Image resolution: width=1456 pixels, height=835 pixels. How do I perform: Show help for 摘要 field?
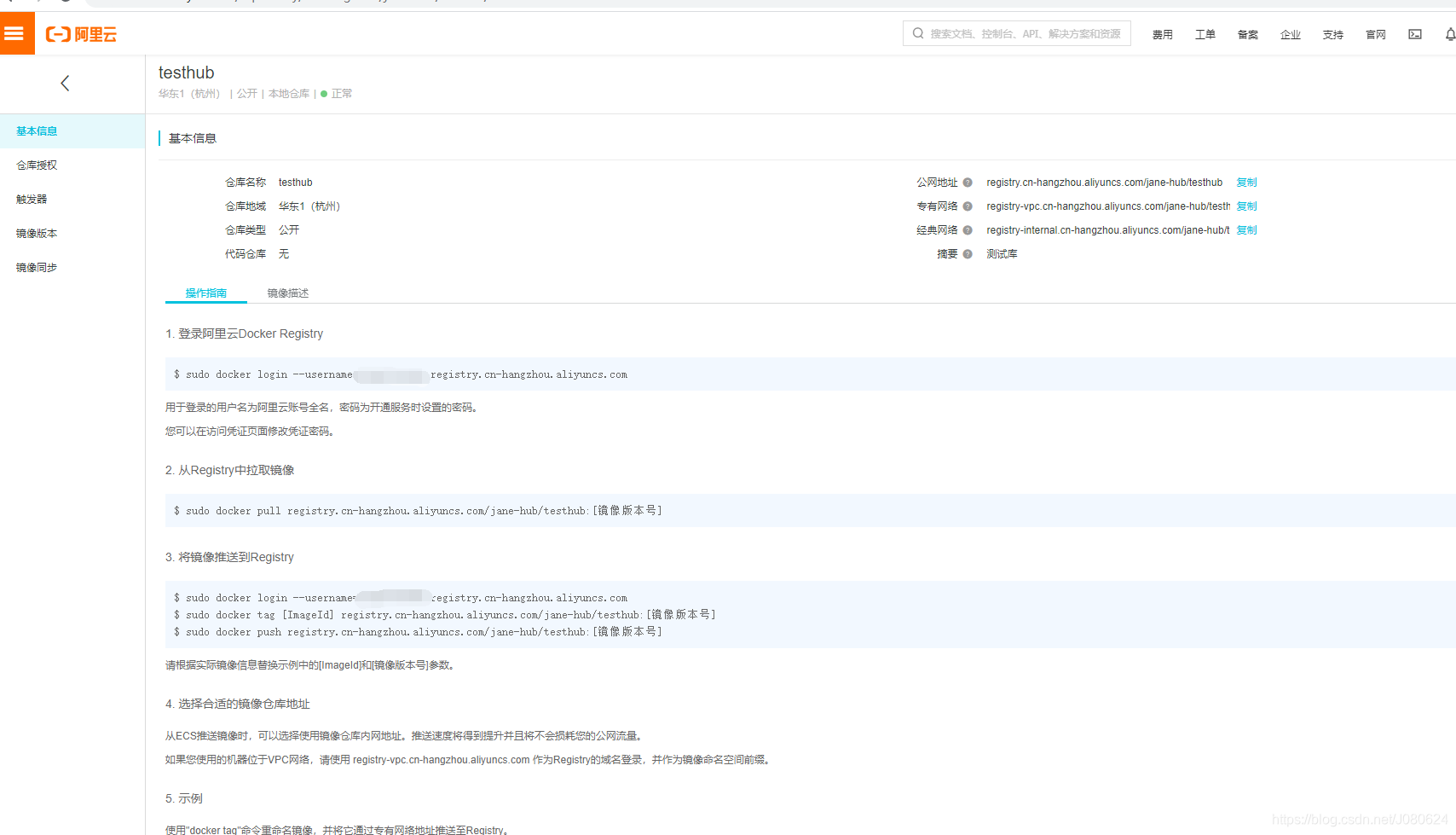click(x=968, y=254)
